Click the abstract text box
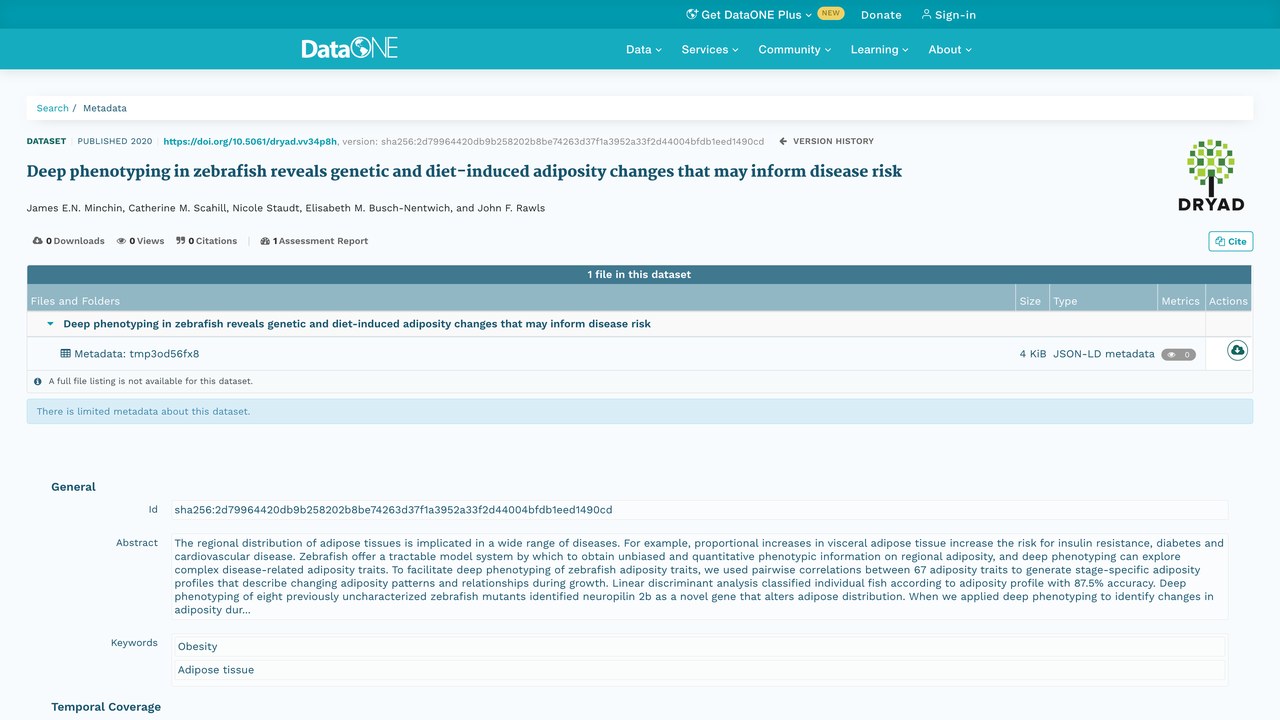1280x720 pixels. pyautogui.click(x=699, y=577)
